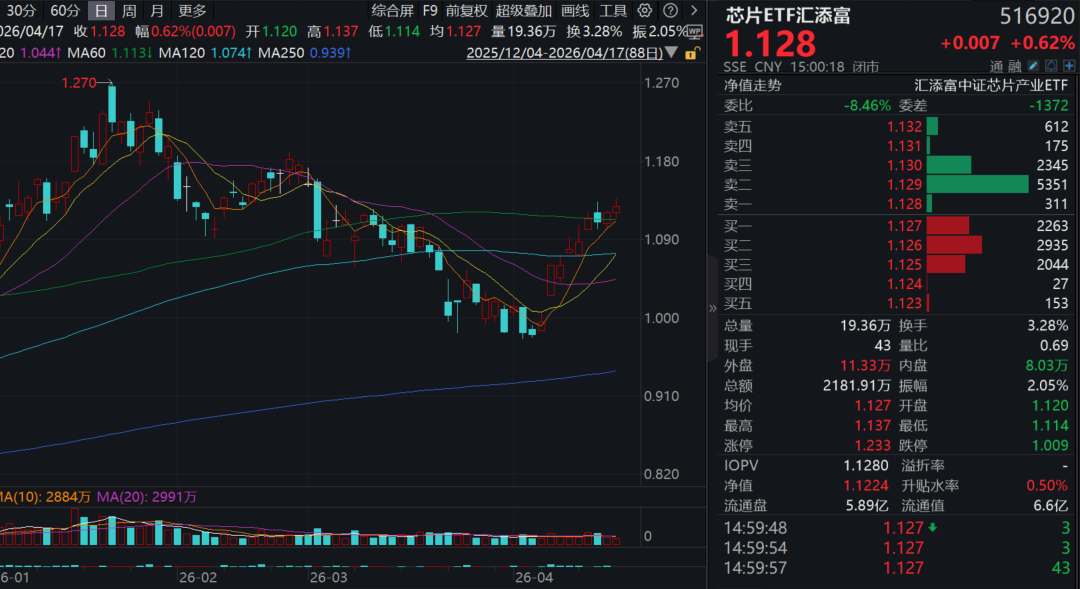Switch to the 周 weekly chart tab

[129, 11]
